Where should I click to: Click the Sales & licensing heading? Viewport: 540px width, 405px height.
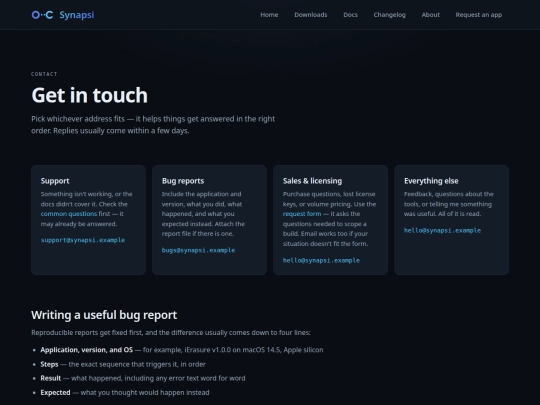[312, 181]
